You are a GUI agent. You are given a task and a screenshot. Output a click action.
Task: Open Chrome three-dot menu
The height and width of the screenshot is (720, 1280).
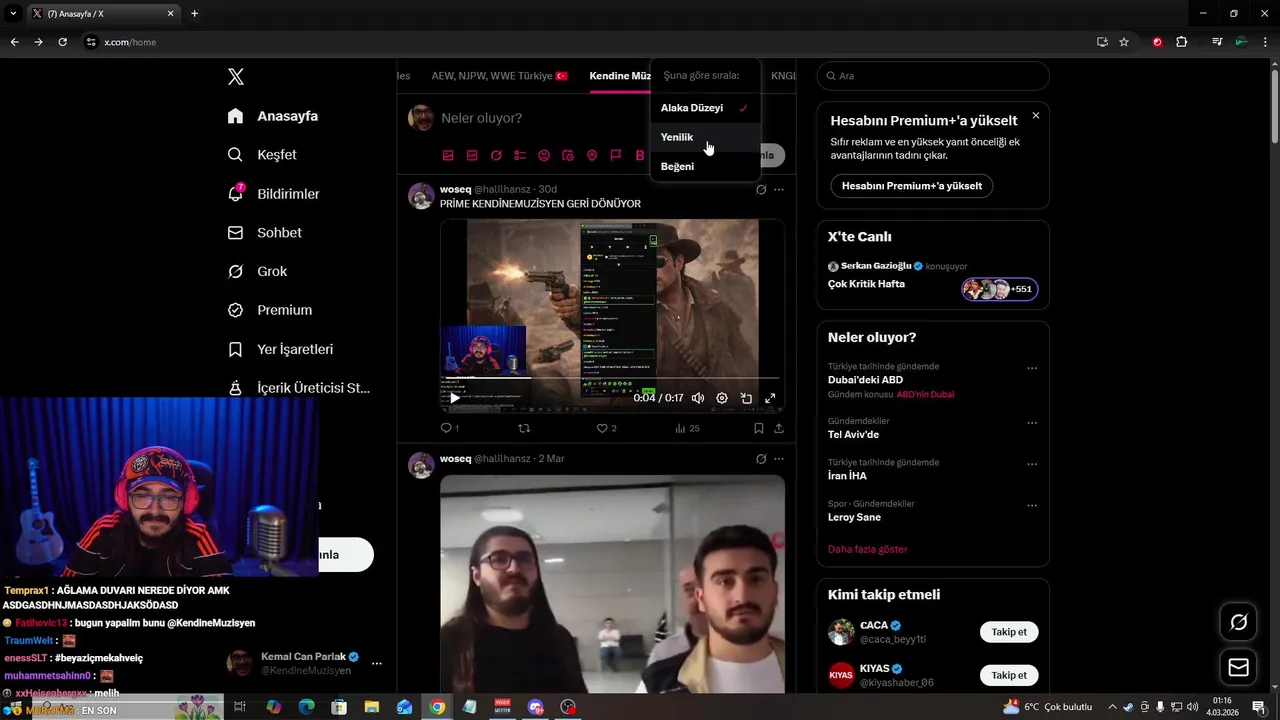(x=1265, y=42)
